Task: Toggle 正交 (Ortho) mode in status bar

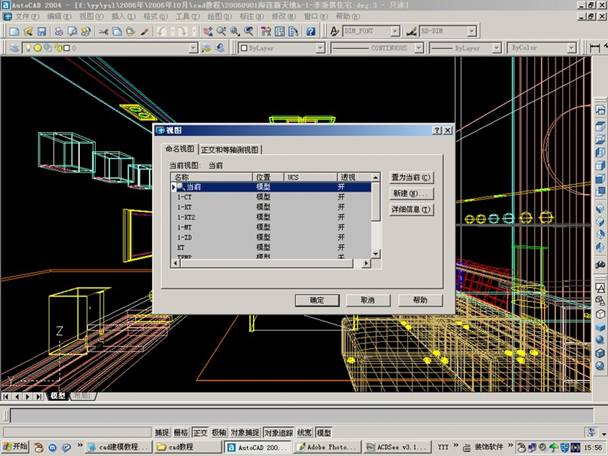Action: 200,432
